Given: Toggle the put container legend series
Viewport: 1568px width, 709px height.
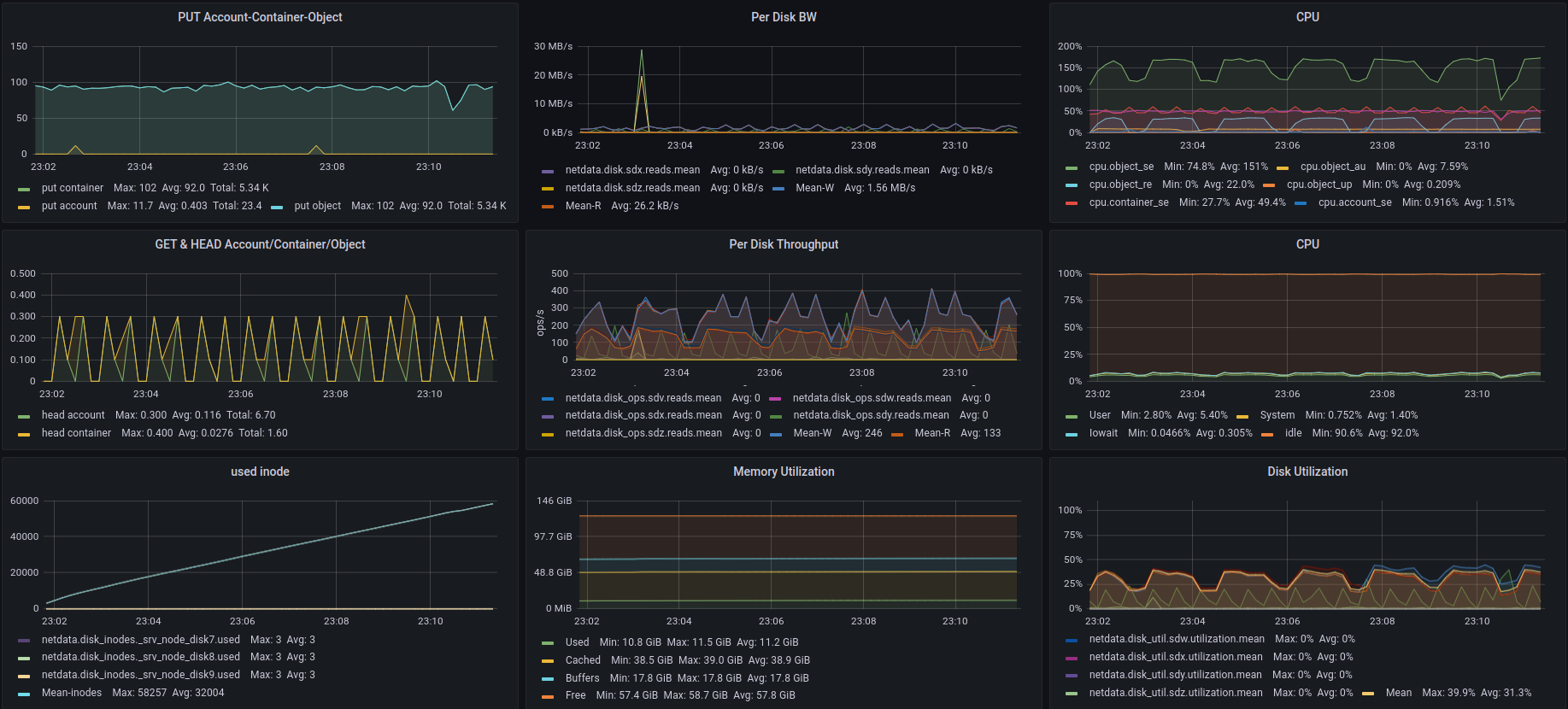Looking at the screenshot, I should (72, 188).
